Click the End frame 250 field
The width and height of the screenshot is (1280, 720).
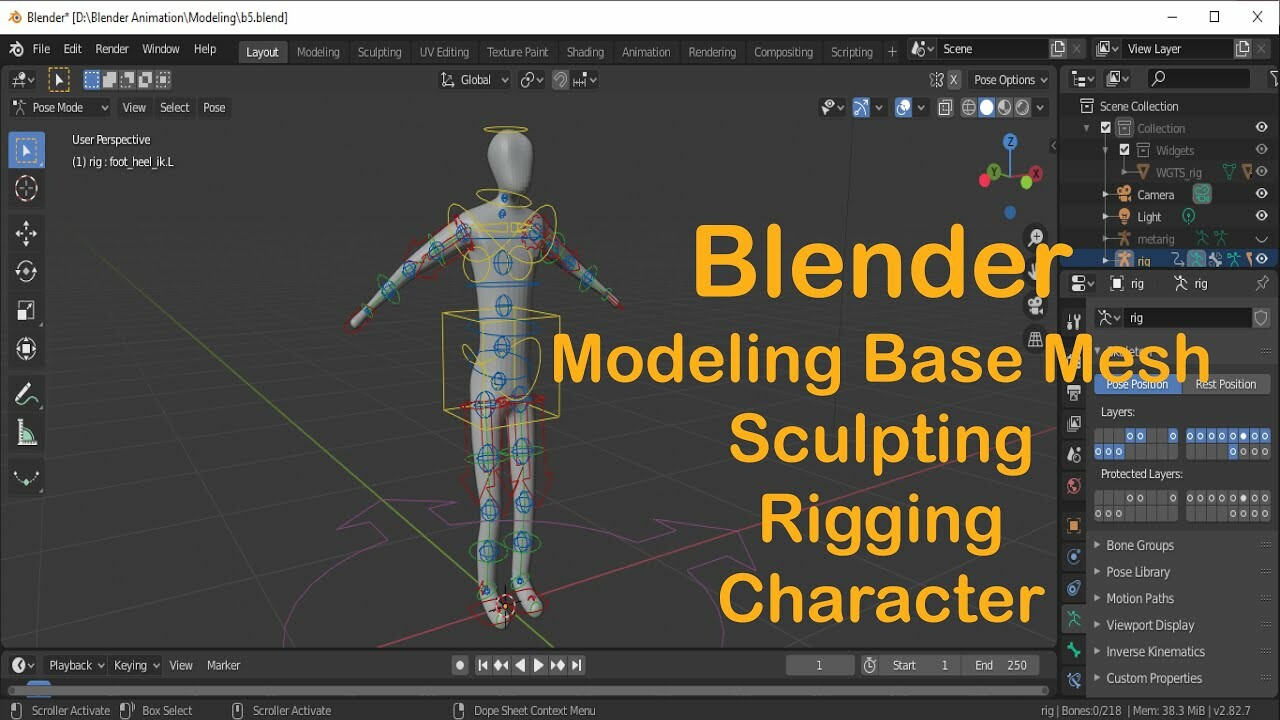coord(1000,665)
